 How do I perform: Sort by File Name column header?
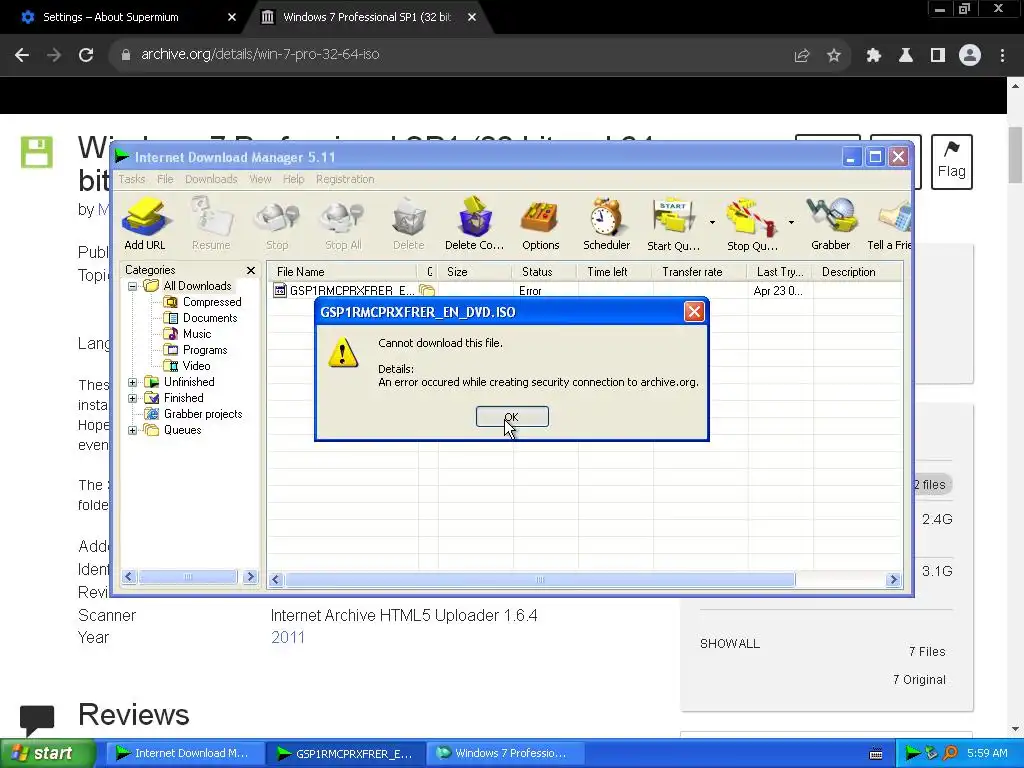[x=343, y=272]
